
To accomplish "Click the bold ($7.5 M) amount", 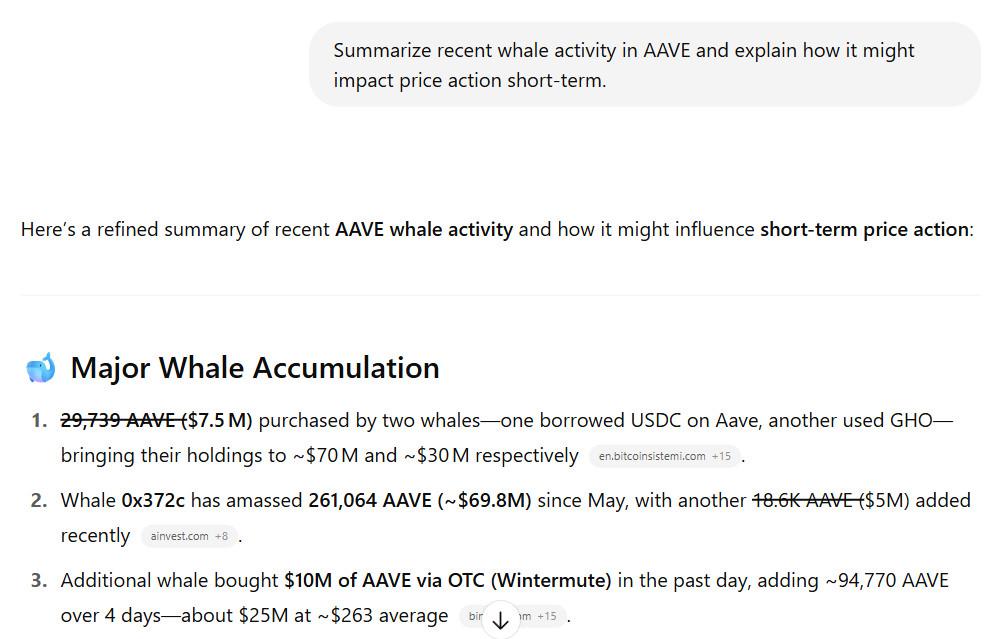I will tap(218, 420).
